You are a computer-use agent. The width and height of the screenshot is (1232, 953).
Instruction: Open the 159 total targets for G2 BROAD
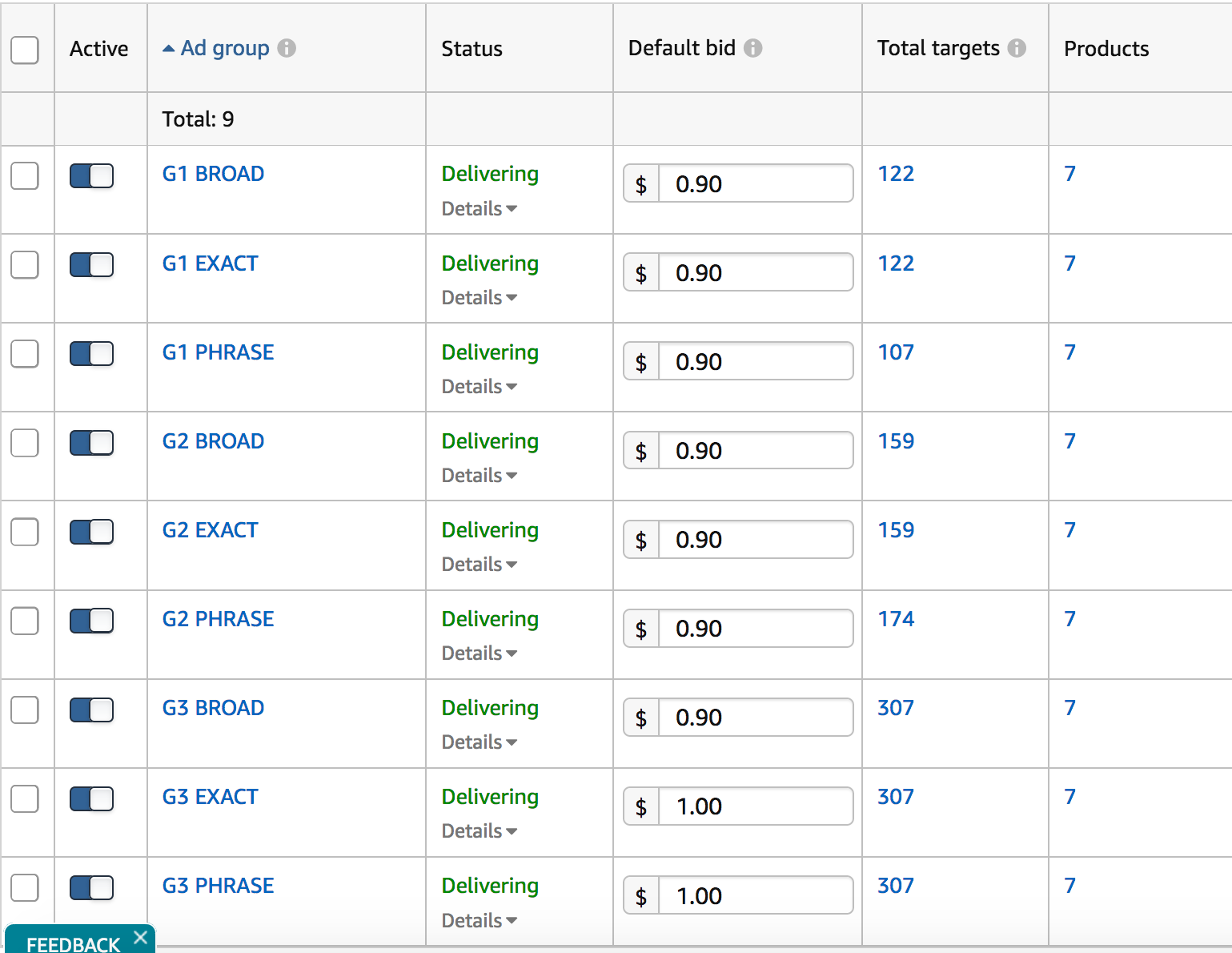pyautogui.click(x=896, y=441)
